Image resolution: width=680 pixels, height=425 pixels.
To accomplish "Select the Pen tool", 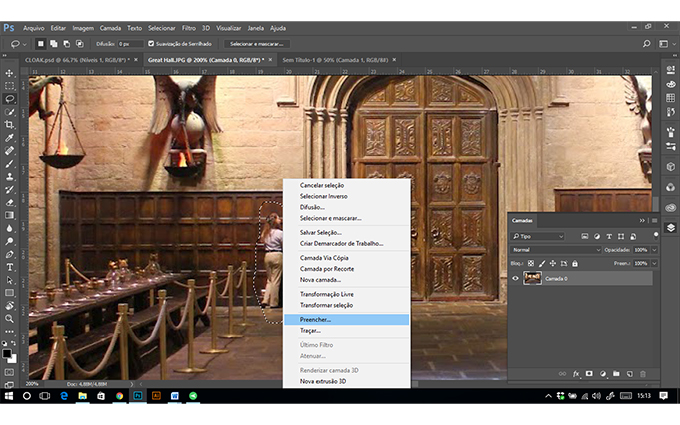I will click(9, 254).
